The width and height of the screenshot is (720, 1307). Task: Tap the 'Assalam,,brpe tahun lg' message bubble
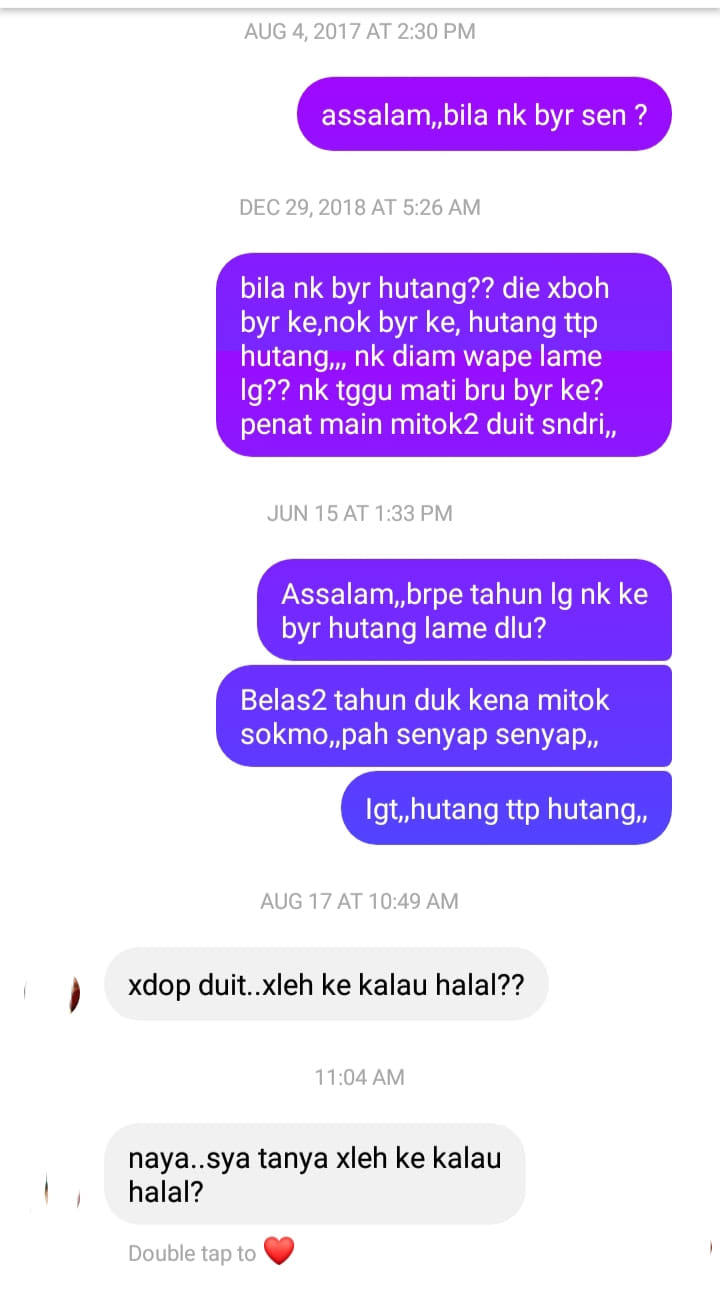(x=464, y=610)
